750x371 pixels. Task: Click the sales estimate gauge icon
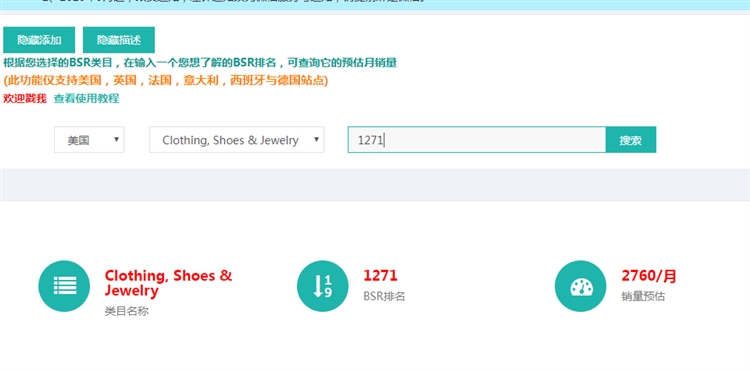coord(581,286)
